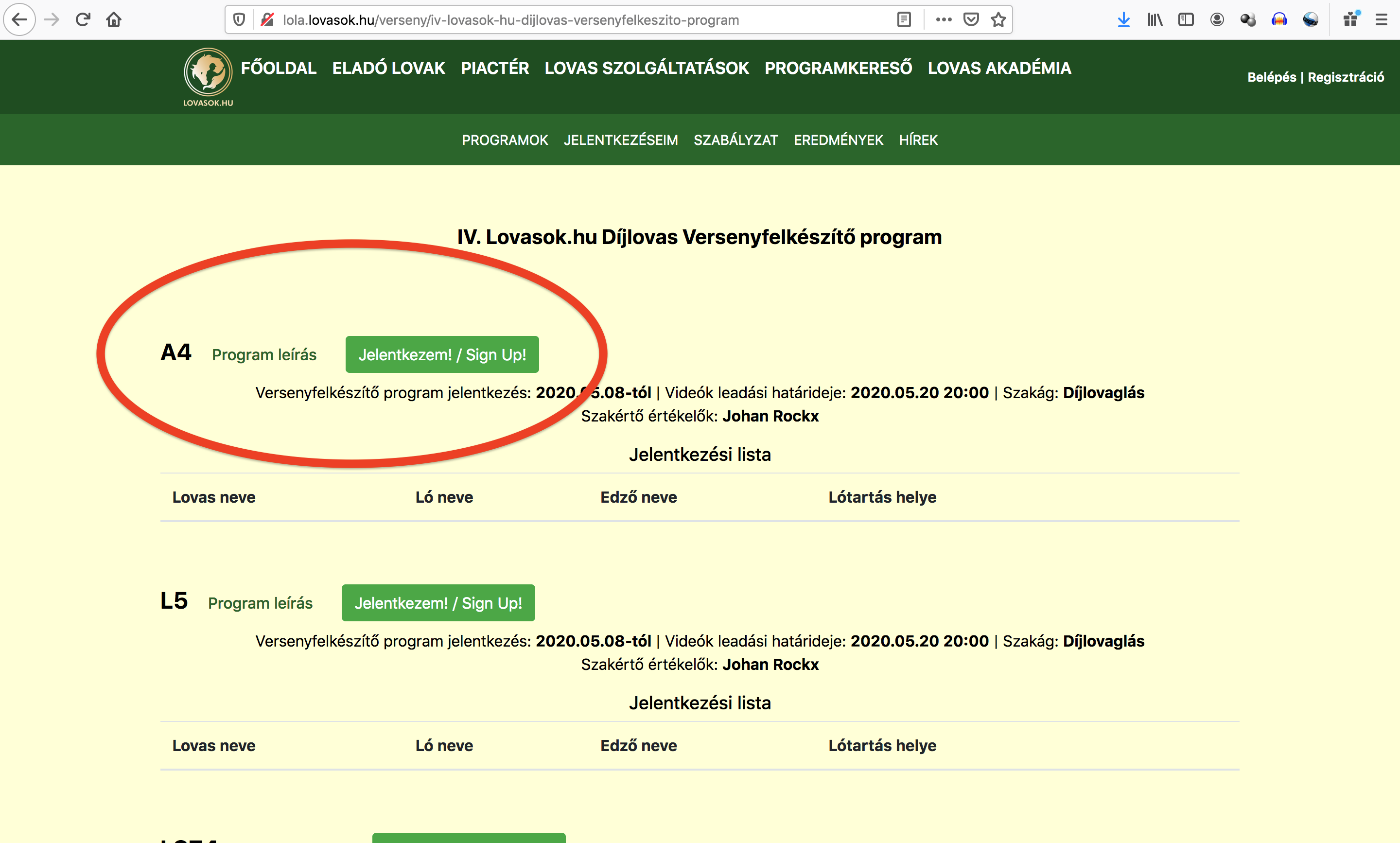Click the A4 program heading
The width and height of the screenshot is (1400, 843).
pyautogui.click(x=176, y=352)
